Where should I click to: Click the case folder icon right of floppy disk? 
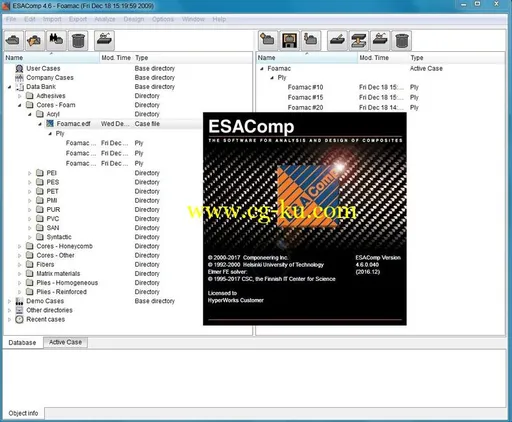[x=311, y=40]
